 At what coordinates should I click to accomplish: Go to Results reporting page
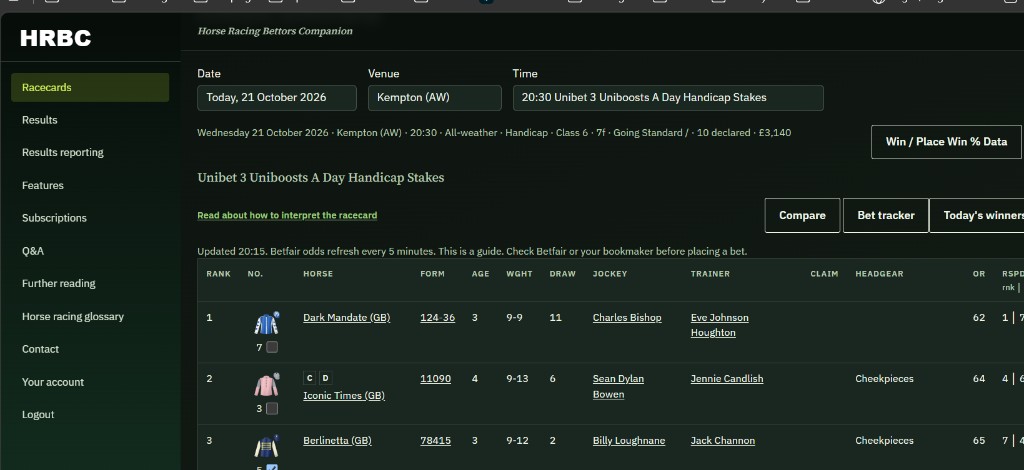[x=63, y=153]
